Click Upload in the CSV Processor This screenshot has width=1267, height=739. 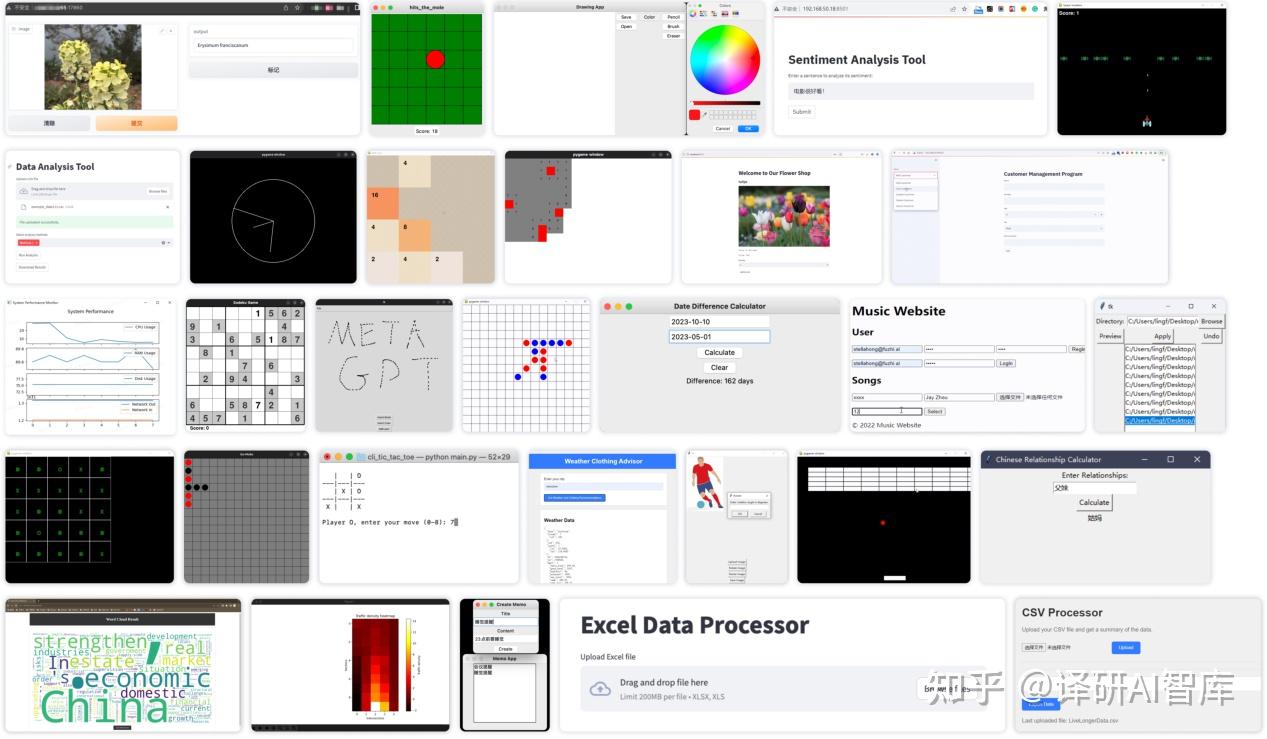(x=1125, y=648)
